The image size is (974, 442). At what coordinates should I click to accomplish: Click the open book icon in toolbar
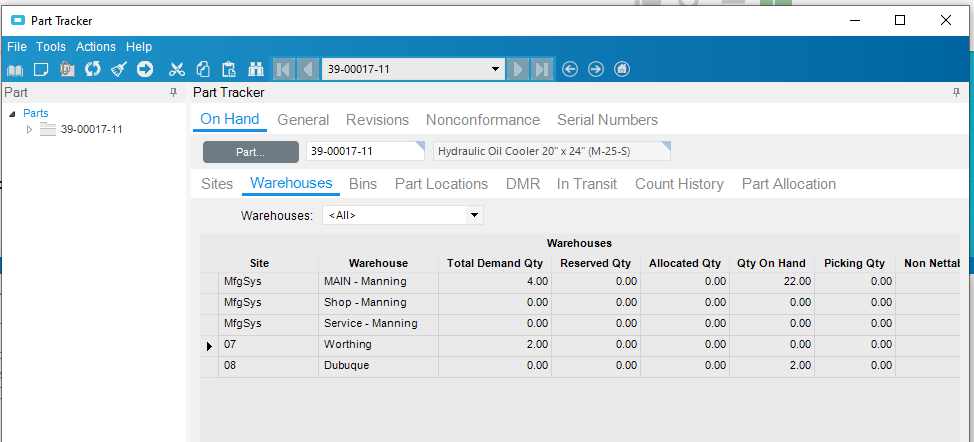tap(15, 70)
